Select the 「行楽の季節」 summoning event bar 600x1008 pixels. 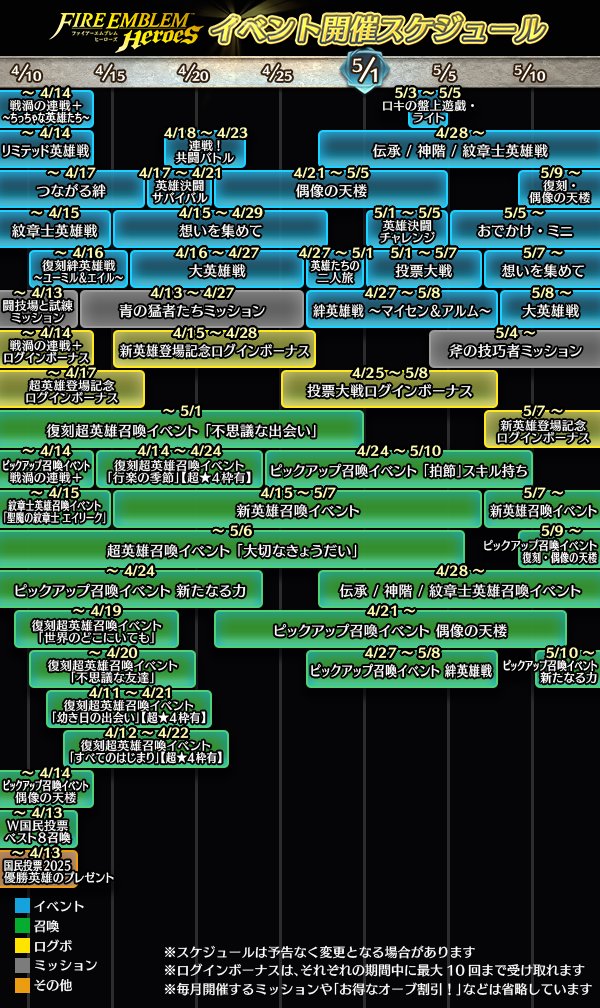click(x=179, y=471)
